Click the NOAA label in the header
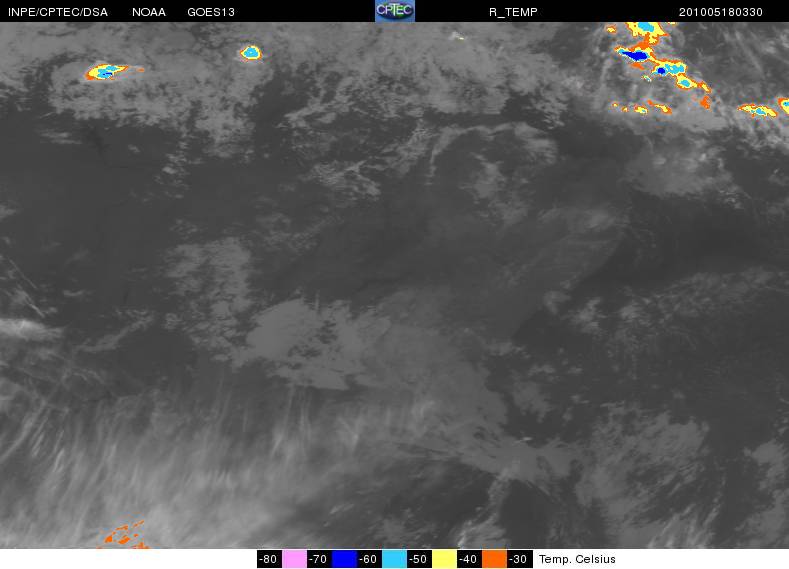The height and width of the screenshot is (569, 789). tap(148, 12)
